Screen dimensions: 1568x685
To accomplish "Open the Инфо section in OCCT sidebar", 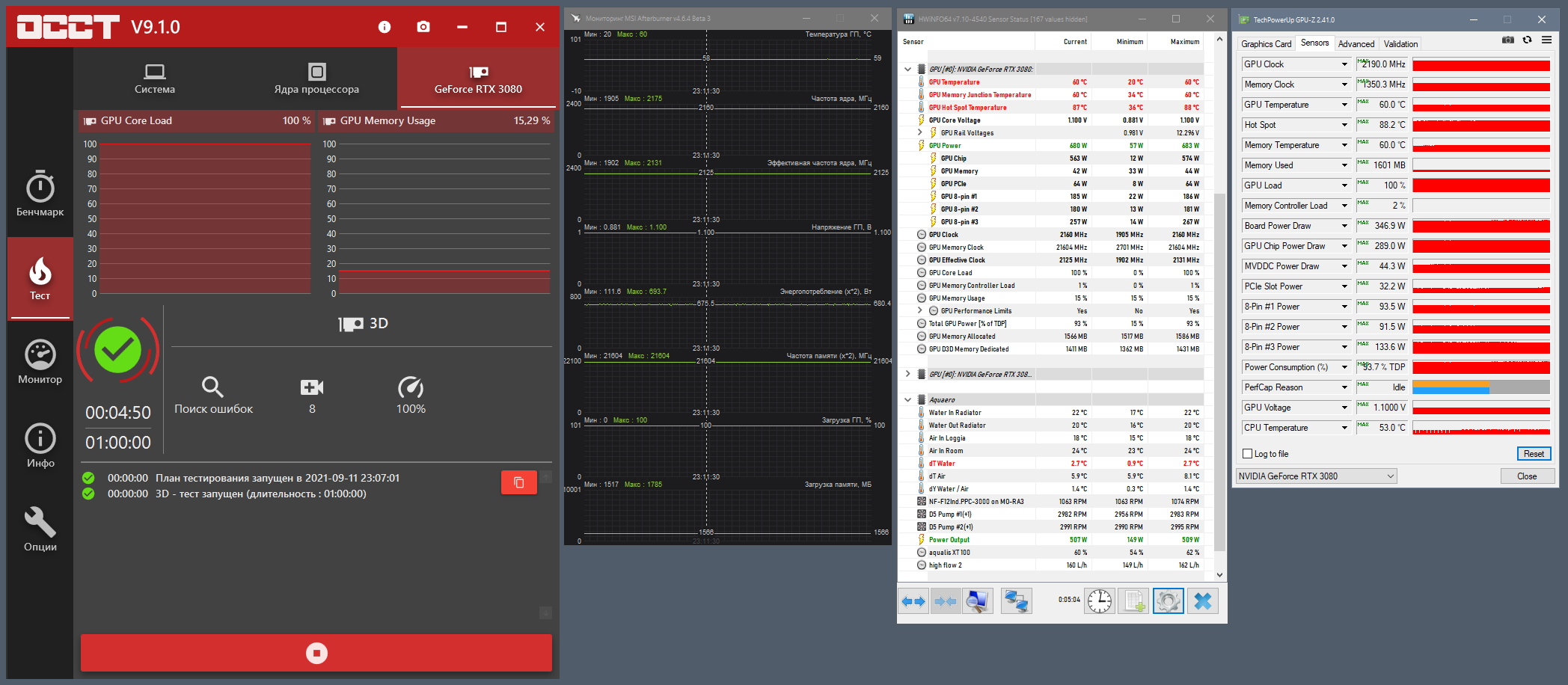I will tap(40, 446).
